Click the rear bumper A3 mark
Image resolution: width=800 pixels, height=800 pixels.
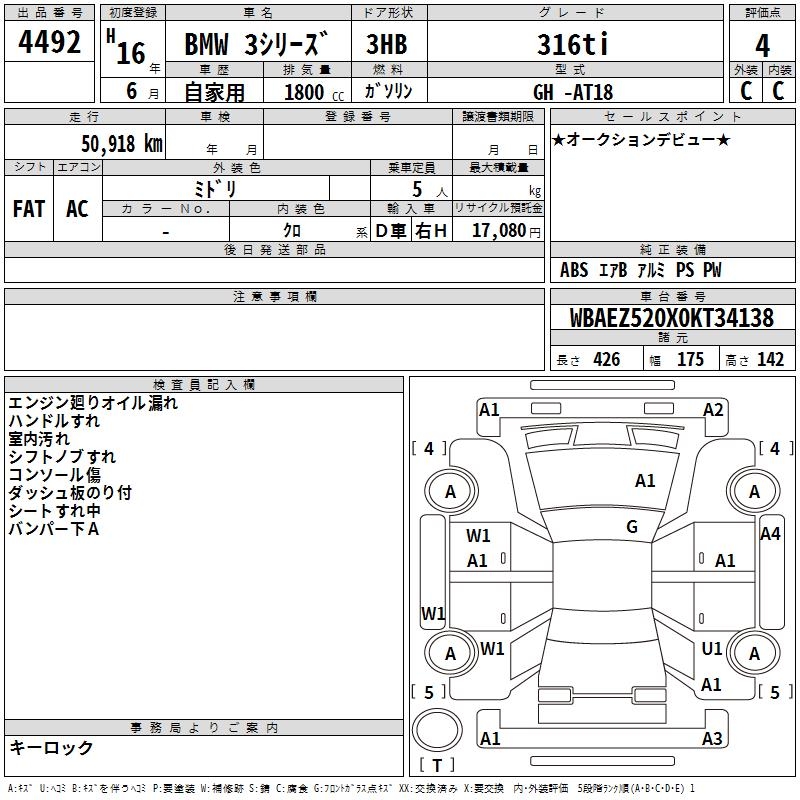[712, 738]
